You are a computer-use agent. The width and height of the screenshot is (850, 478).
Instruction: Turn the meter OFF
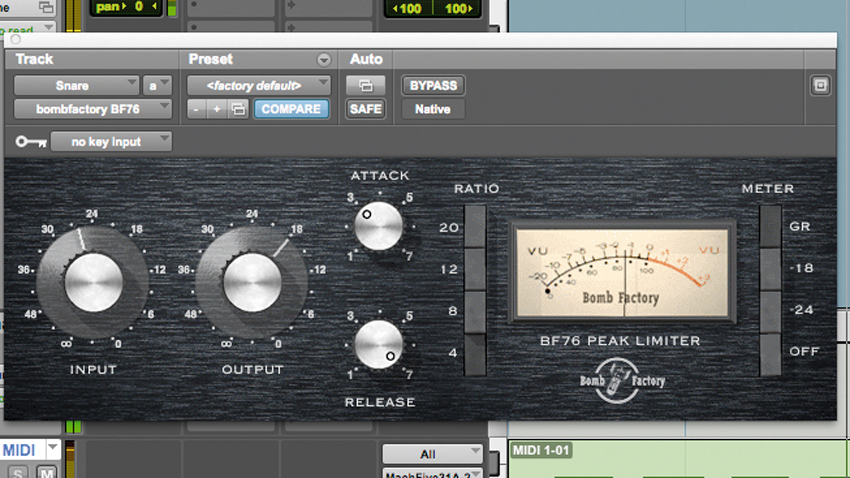[770, 353]
